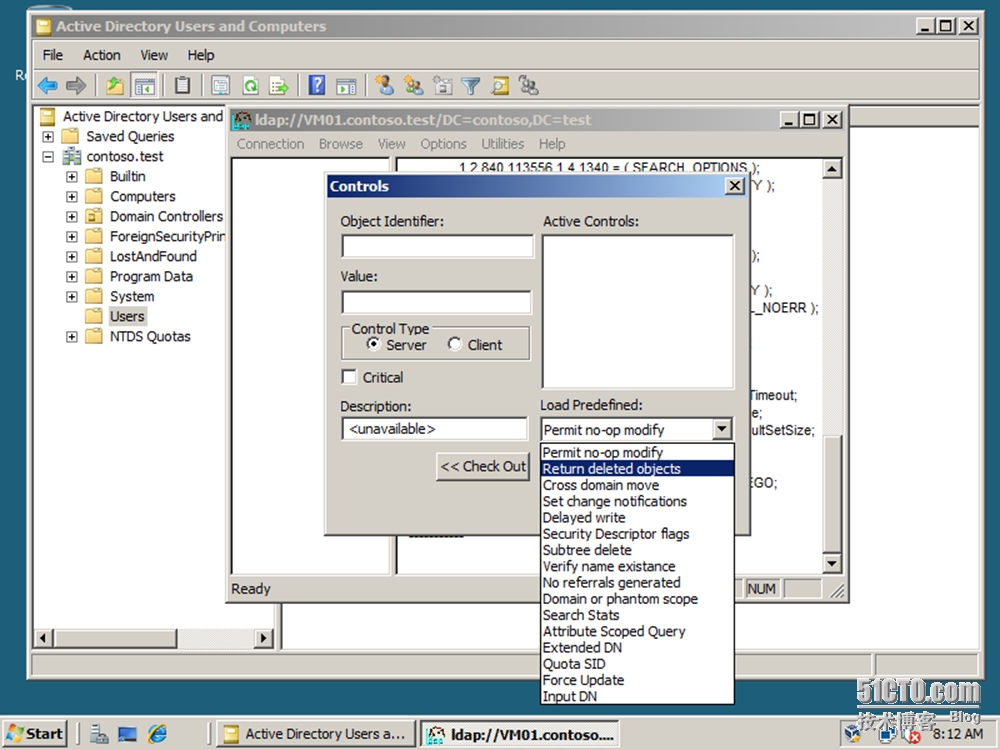Click ldp output scrollbar up arrow
This screenshot has width=1000, height=750.
[x=832, y=169]
